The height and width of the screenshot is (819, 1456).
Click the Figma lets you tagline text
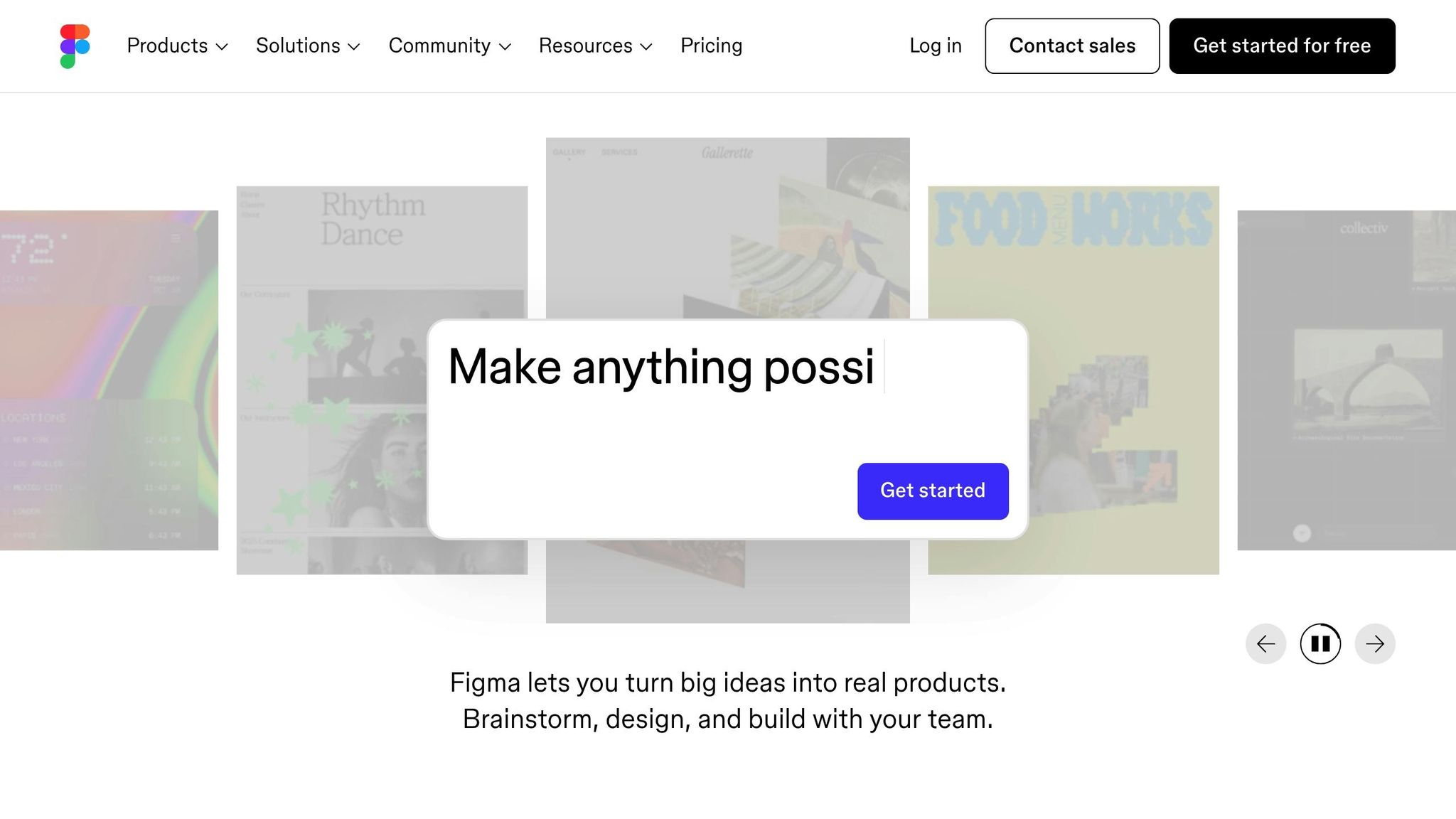(x=727, y=701)
